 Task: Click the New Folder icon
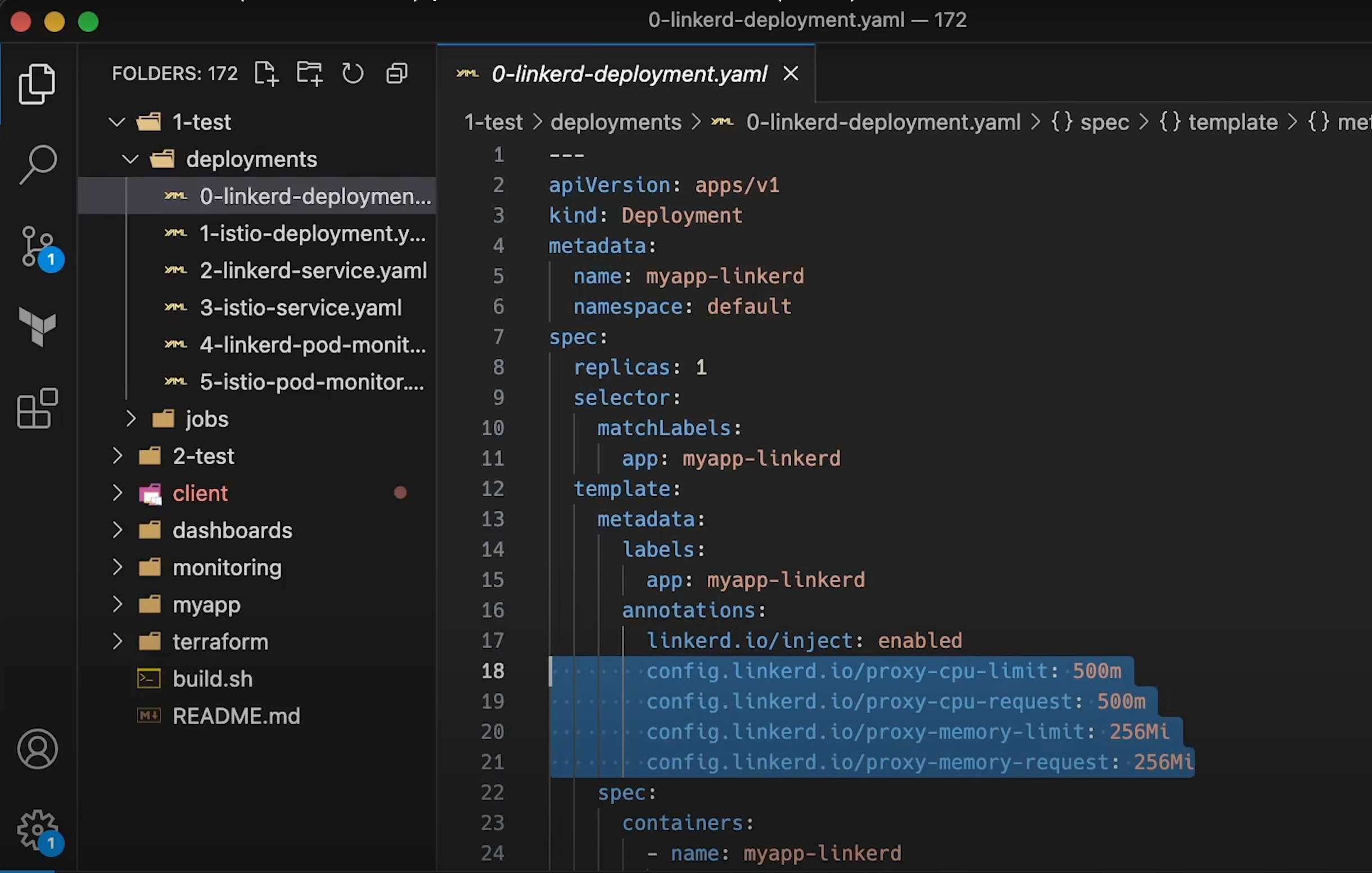pyautogui.click(x=309, y=74)
